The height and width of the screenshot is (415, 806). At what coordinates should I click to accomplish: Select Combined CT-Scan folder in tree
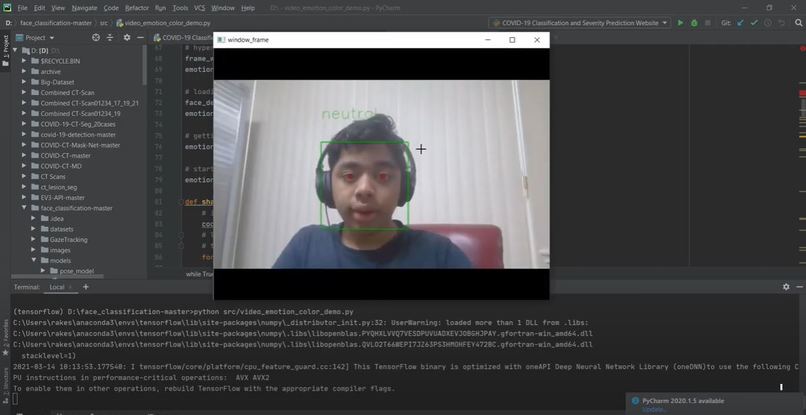point(67,93)
